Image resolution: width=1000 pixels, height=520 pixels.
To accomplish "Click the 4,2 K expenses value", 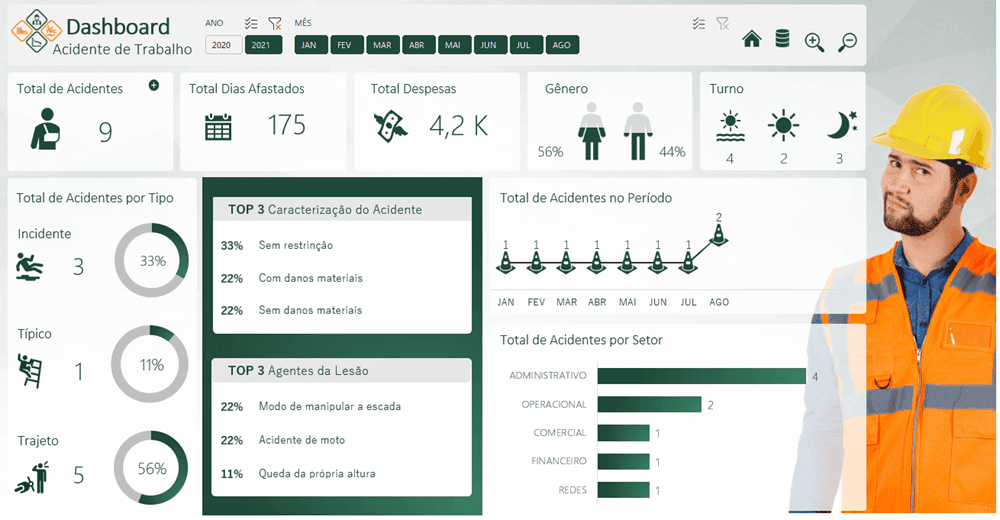I will [459, 126].
